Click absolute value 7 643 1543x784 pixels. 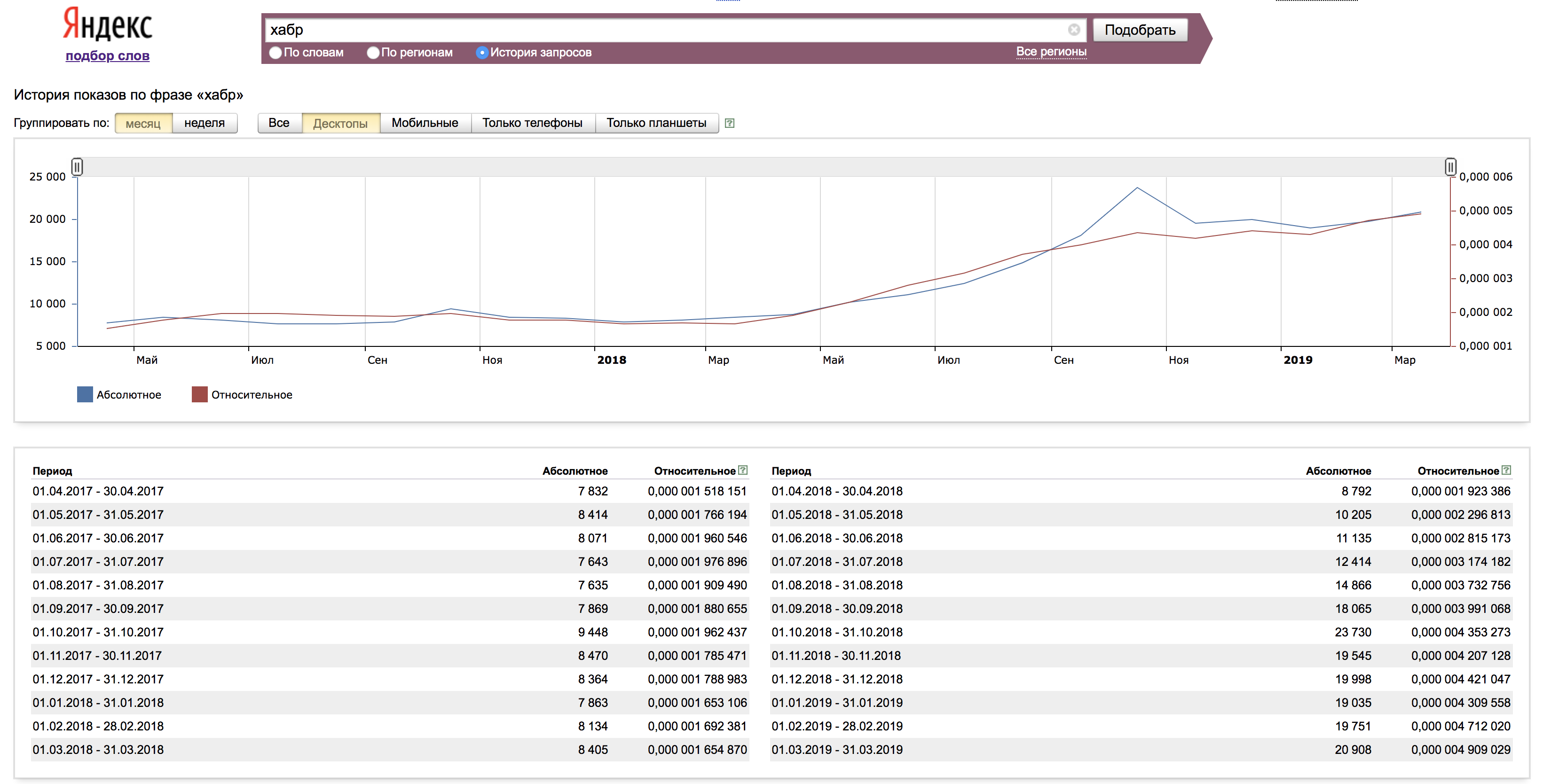593,562
